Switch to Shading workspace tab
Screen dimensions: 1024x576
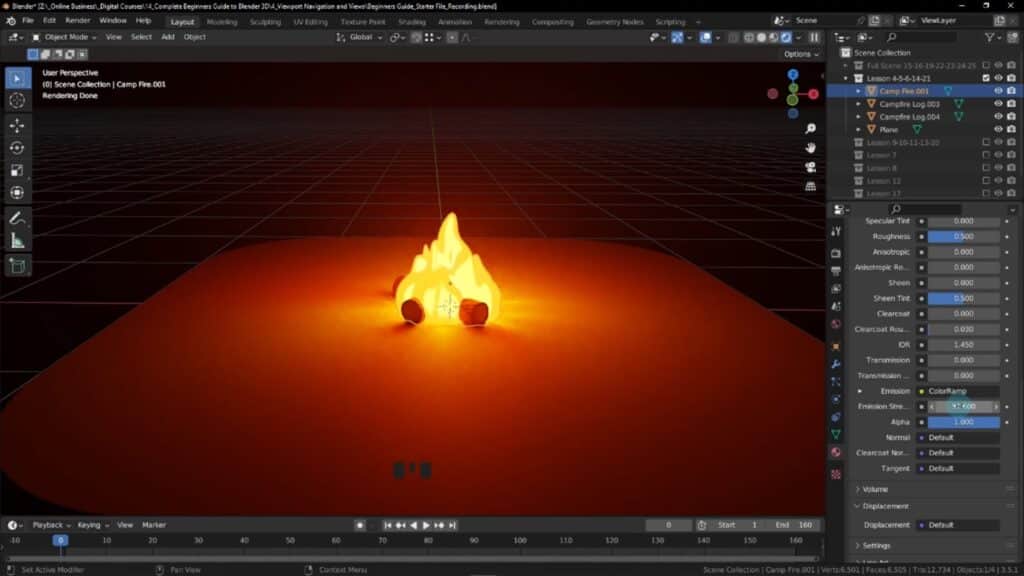pyautogui.click(x=412, y=22)
